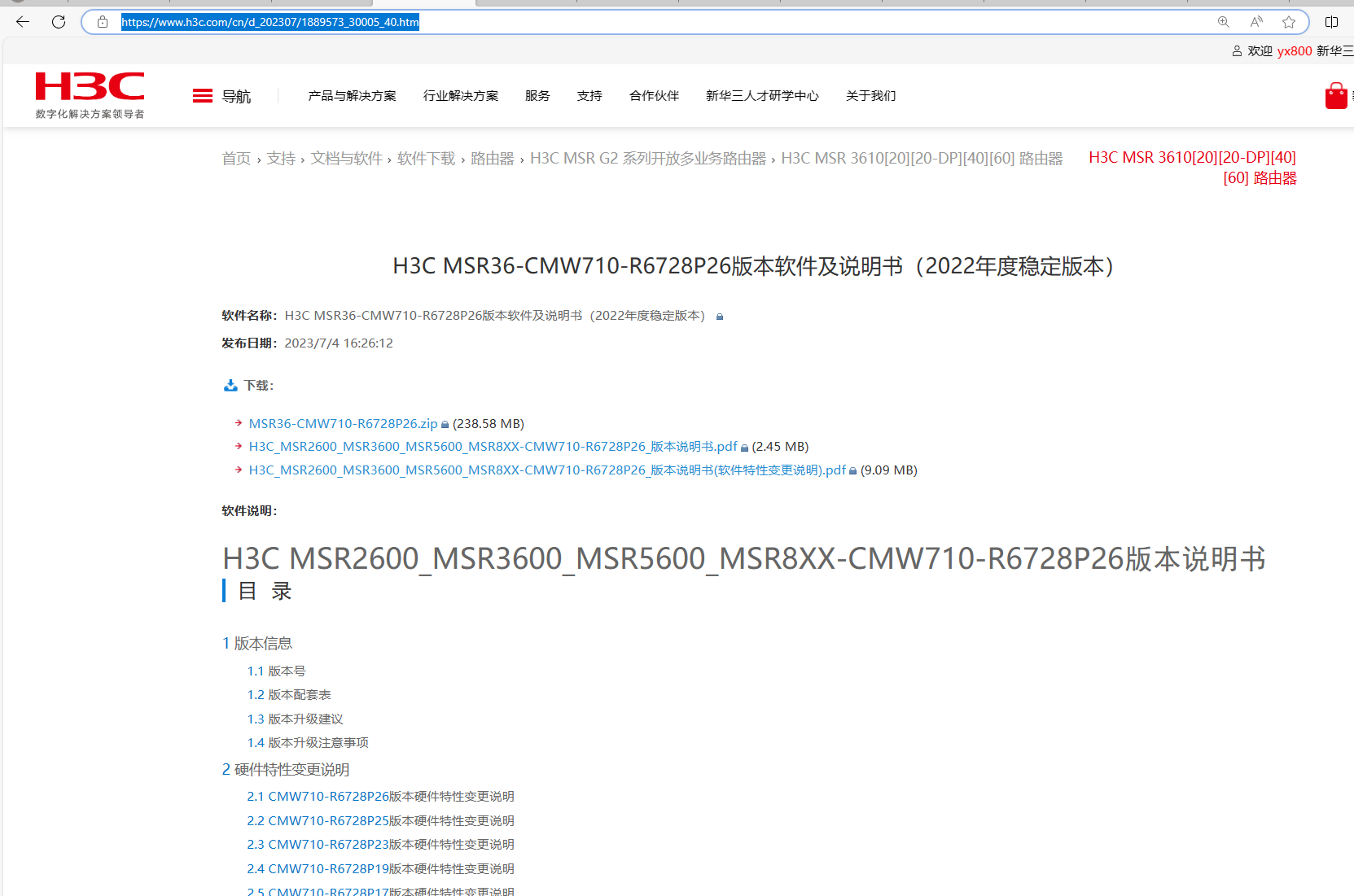Open 新华三人才研学中心 menu
Screen dimensions: 1354x896
coord(762,96)
